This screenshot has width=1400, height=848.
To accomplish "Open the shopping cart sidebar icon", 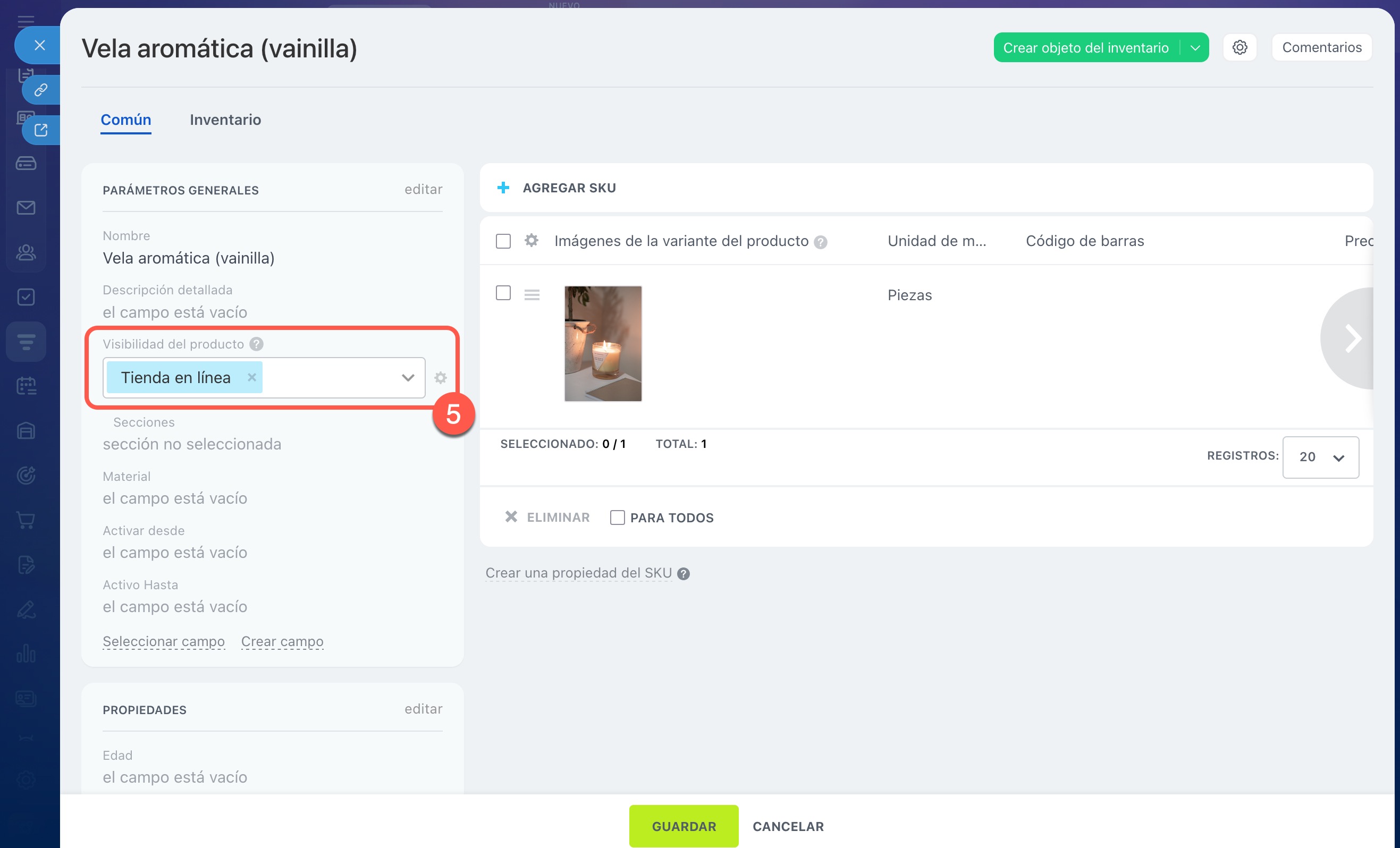I will [x=26, y=520].
